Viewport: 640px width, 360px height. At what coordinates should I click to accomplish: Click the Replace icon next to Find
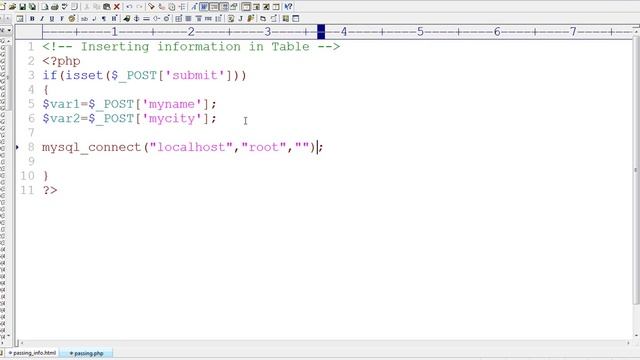162,7
